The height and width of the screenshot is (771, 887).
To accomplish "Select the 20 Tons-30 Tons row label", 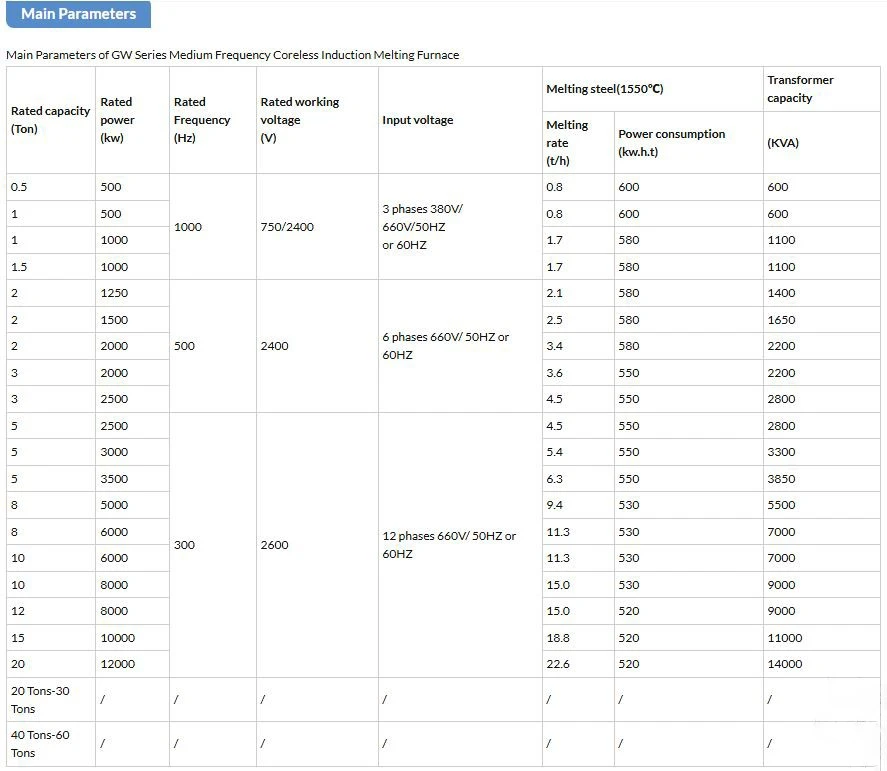I will [51, 700].
